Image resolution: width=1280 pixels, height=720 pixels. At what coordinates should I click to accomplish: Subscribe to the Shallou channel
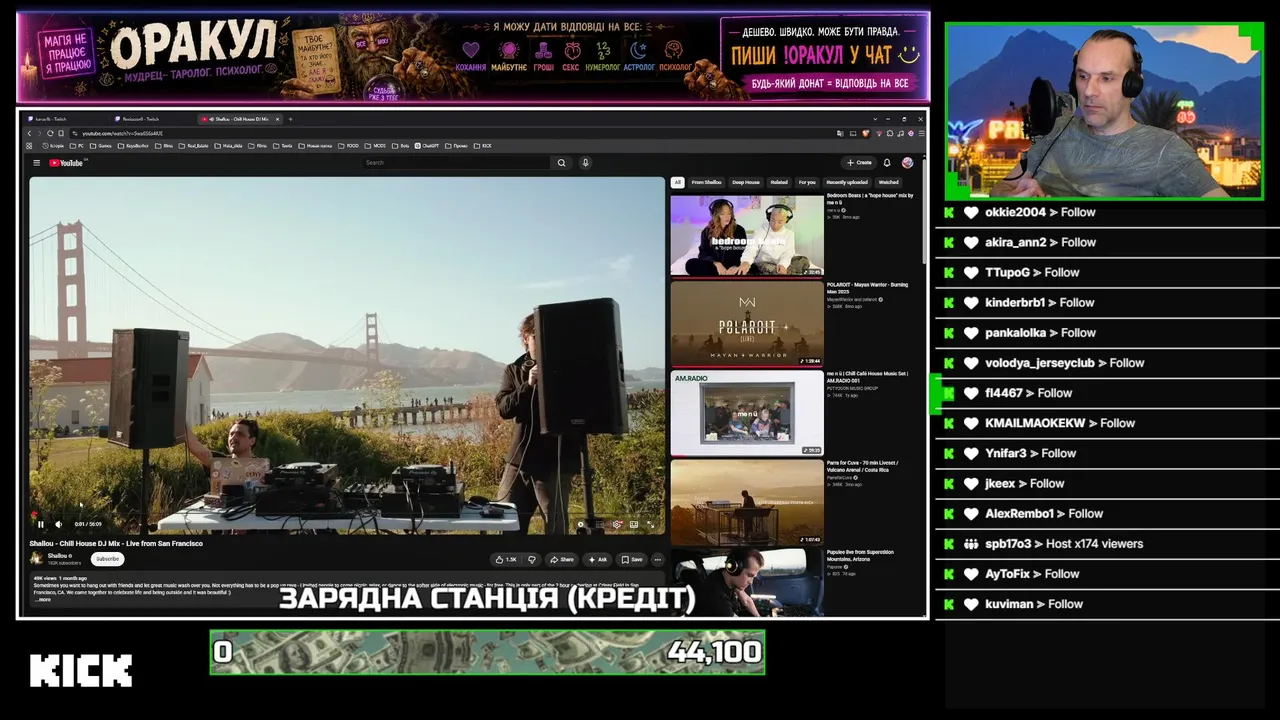pos(107,559)
